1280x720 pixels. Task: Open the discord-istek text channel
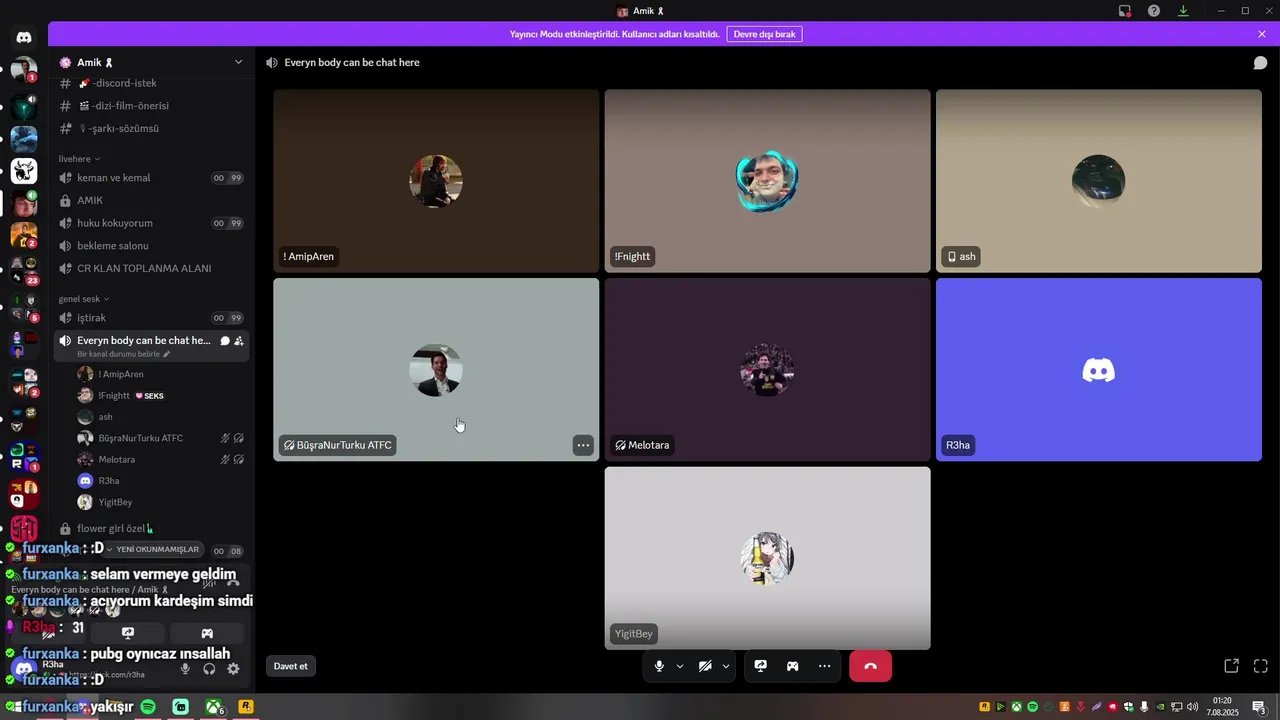click(152, 83)
